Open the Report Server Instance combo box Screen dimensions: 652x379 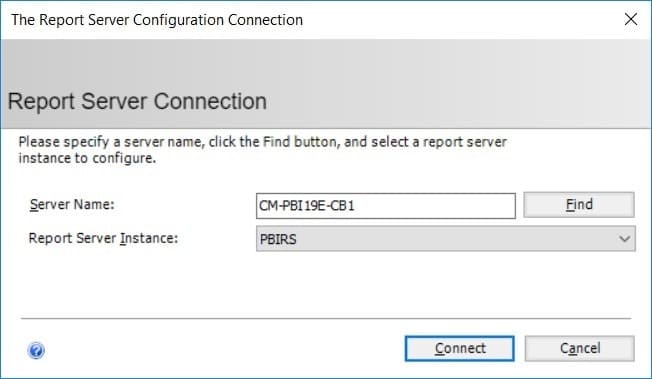445,239
